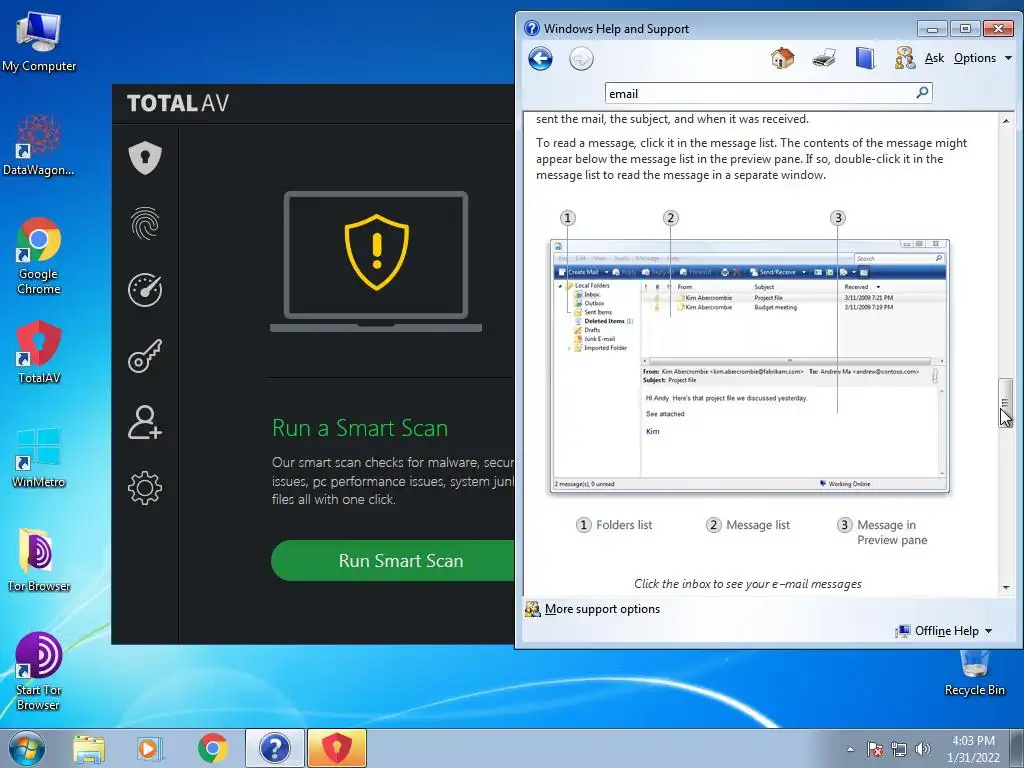Select Tor Browser folder icon on desktop

39,560
